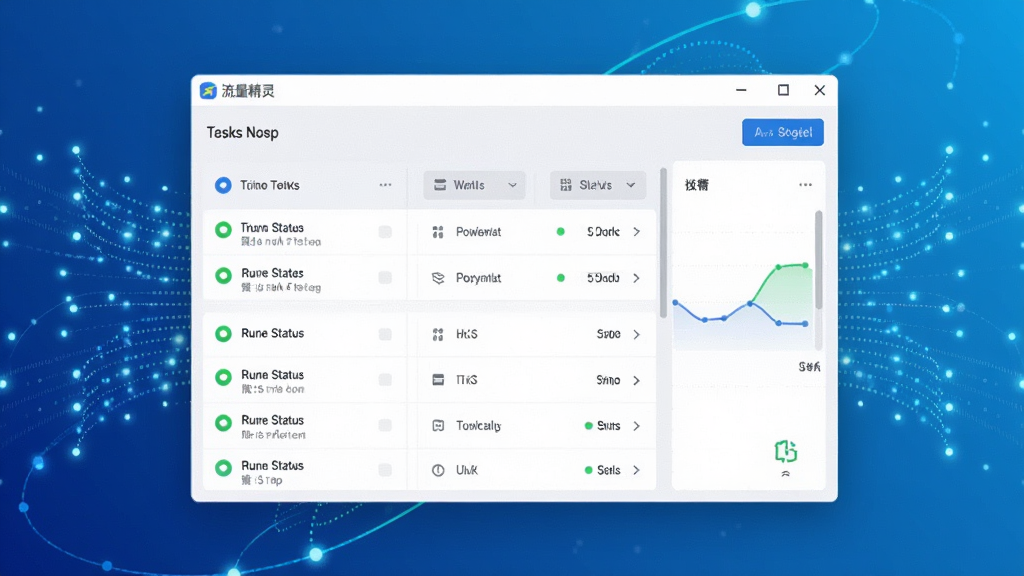Select the blue Toino Teiks radio button

[223, 185]
